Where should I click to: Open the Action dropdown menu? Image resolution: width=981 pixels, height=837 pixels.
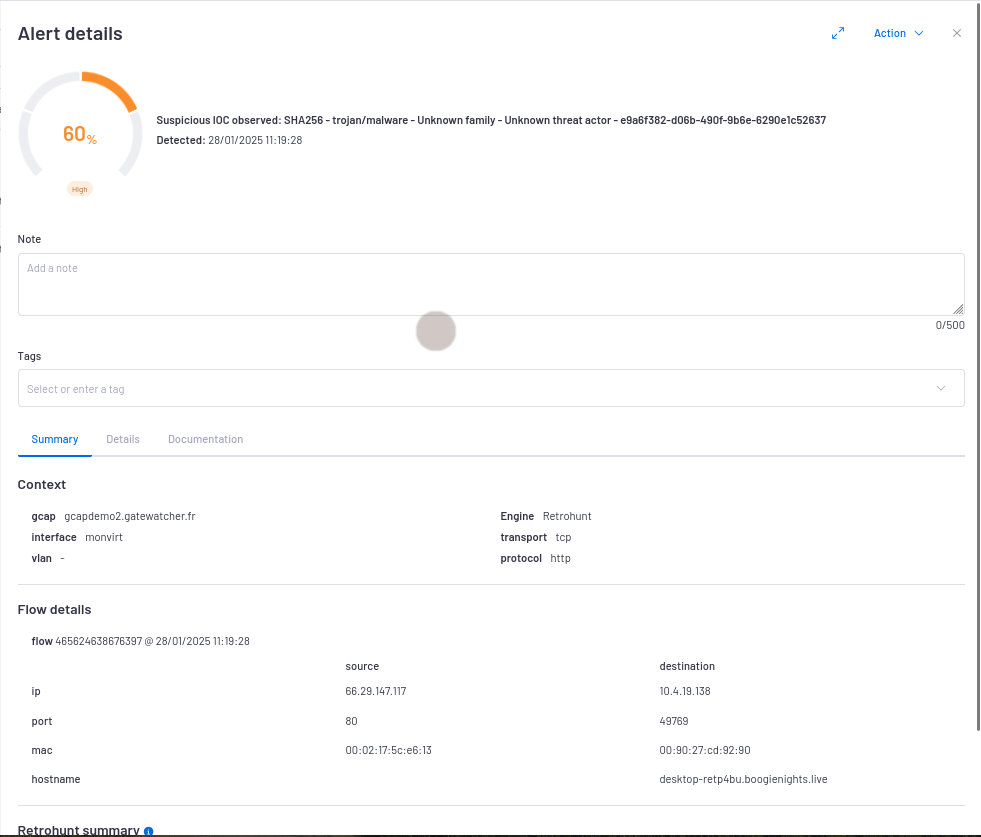point(898,33)
